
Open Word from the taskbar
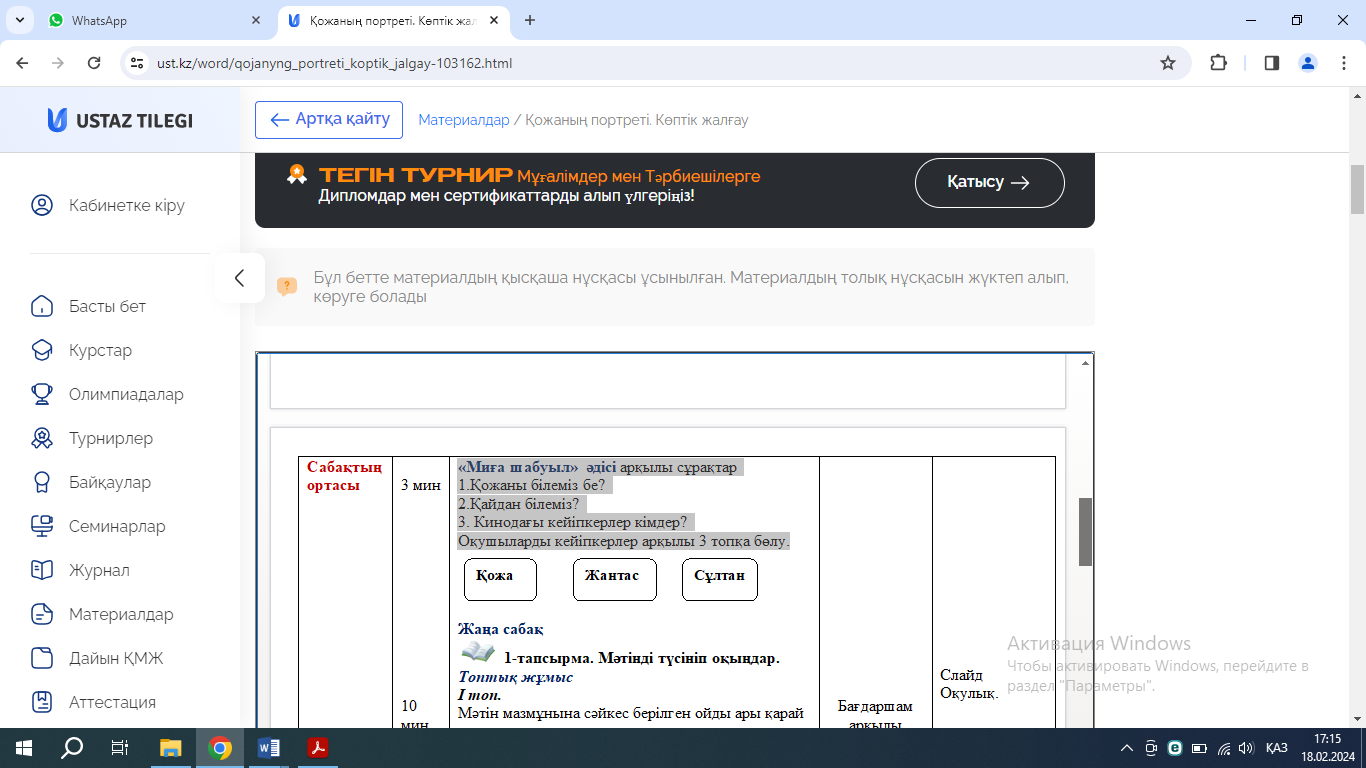[269, 748]
